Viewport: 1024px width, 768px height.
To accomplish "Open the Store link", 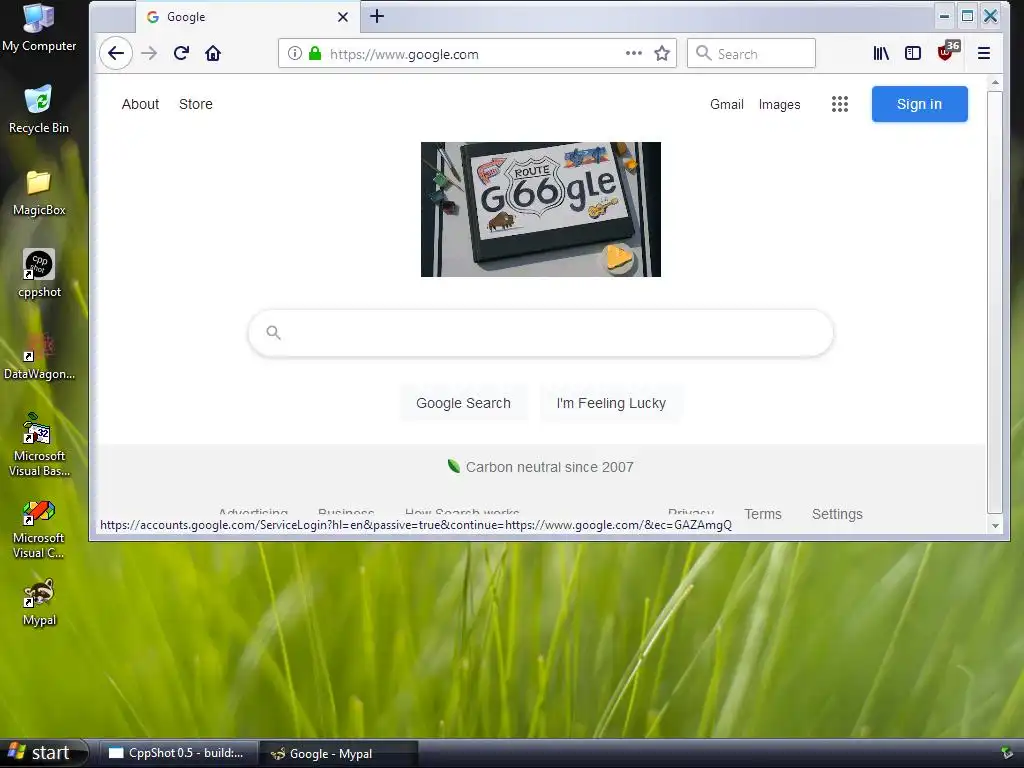I will click(x=196, y=104).
